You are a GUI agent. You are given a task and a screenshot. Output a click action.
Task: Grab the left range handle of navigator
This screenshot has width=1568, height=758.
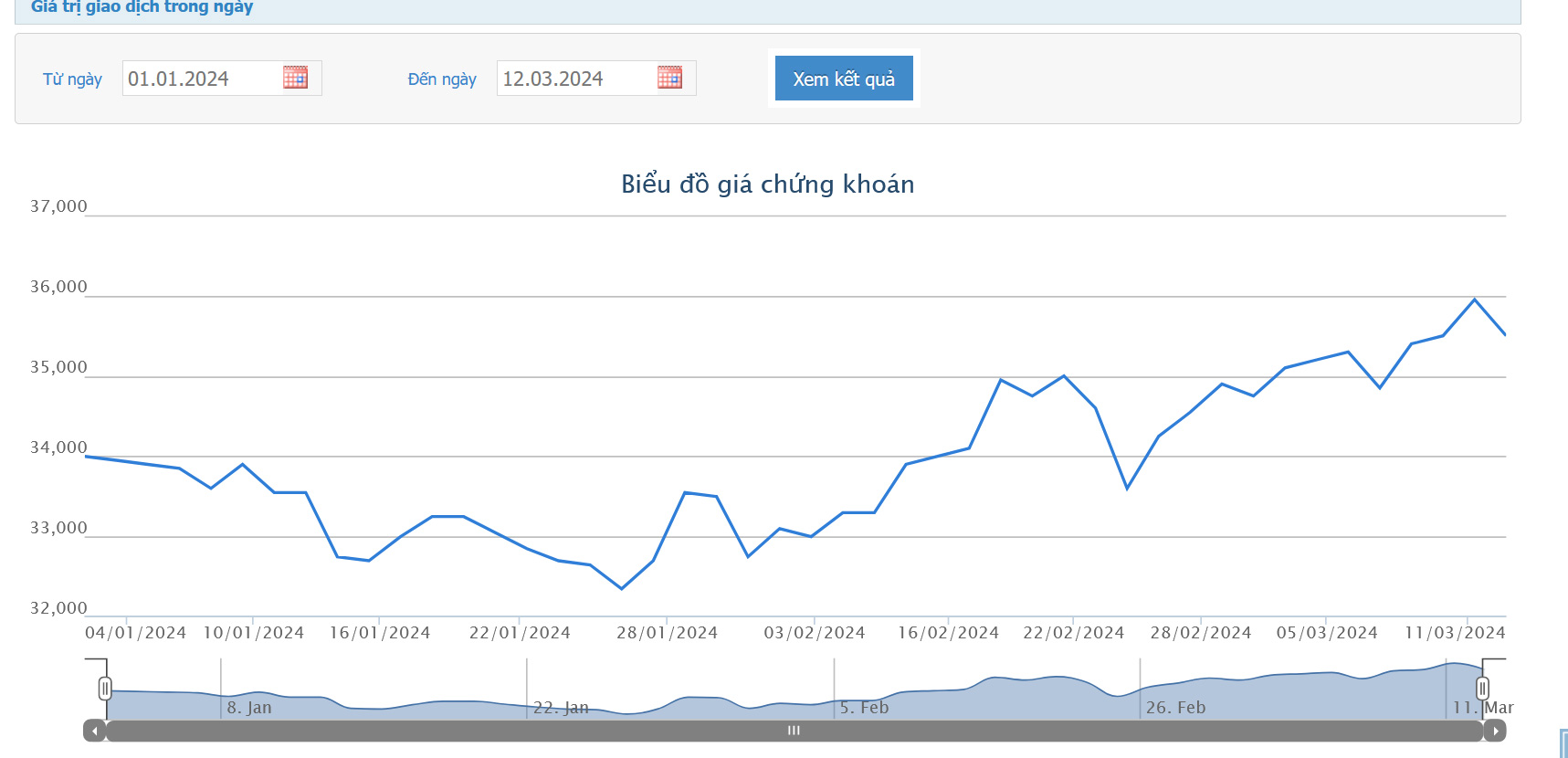(105, 689)
